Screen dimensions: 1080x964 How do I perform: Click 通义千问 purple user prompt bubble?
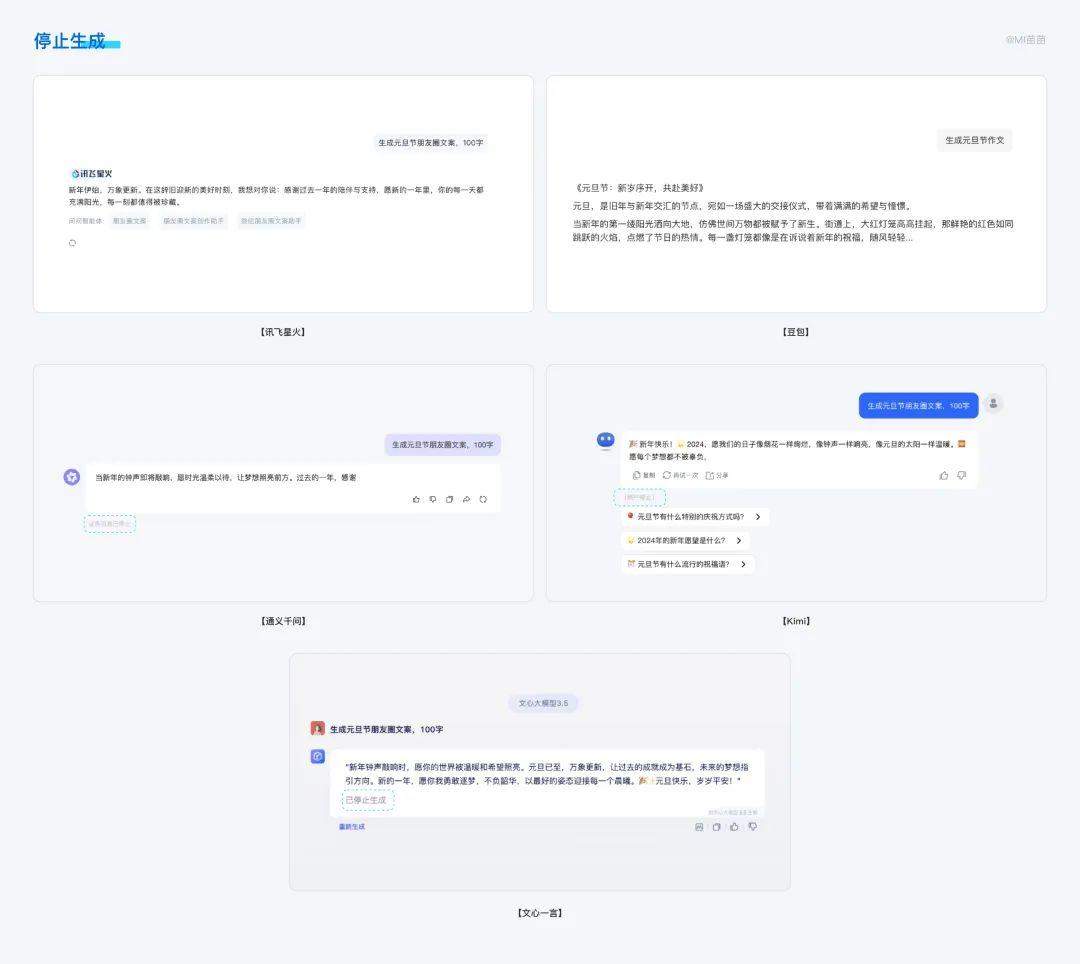click(x=443, y=445)
